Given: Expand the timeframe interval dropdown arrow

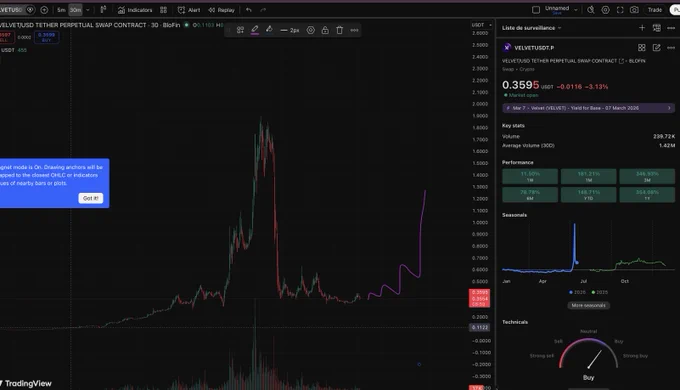Looking at the screenshot, I should click(88, 10).
